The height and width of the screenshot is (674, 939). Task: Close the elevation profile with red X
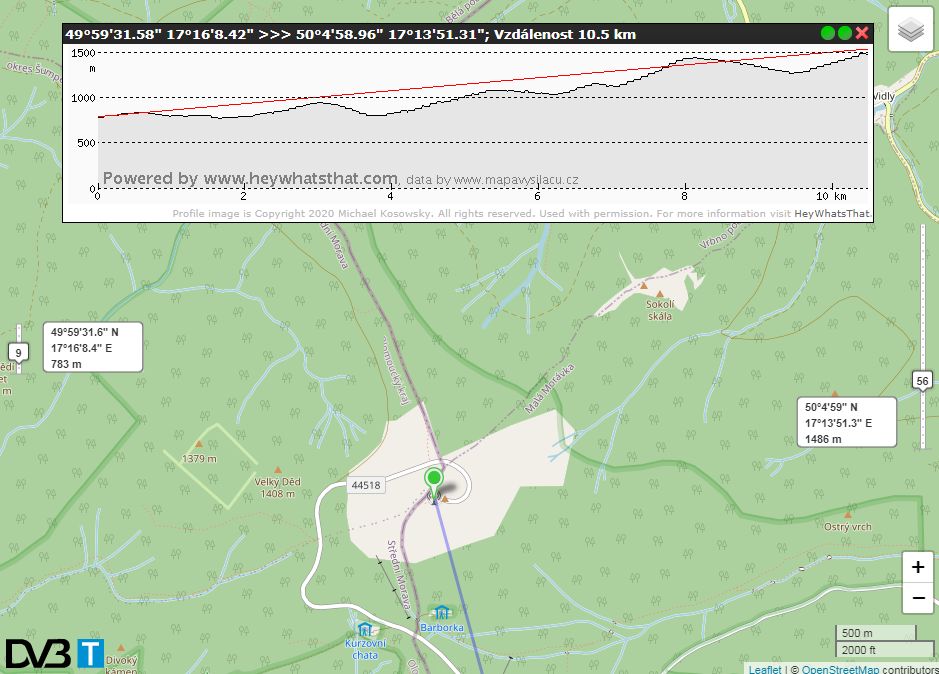862,33
